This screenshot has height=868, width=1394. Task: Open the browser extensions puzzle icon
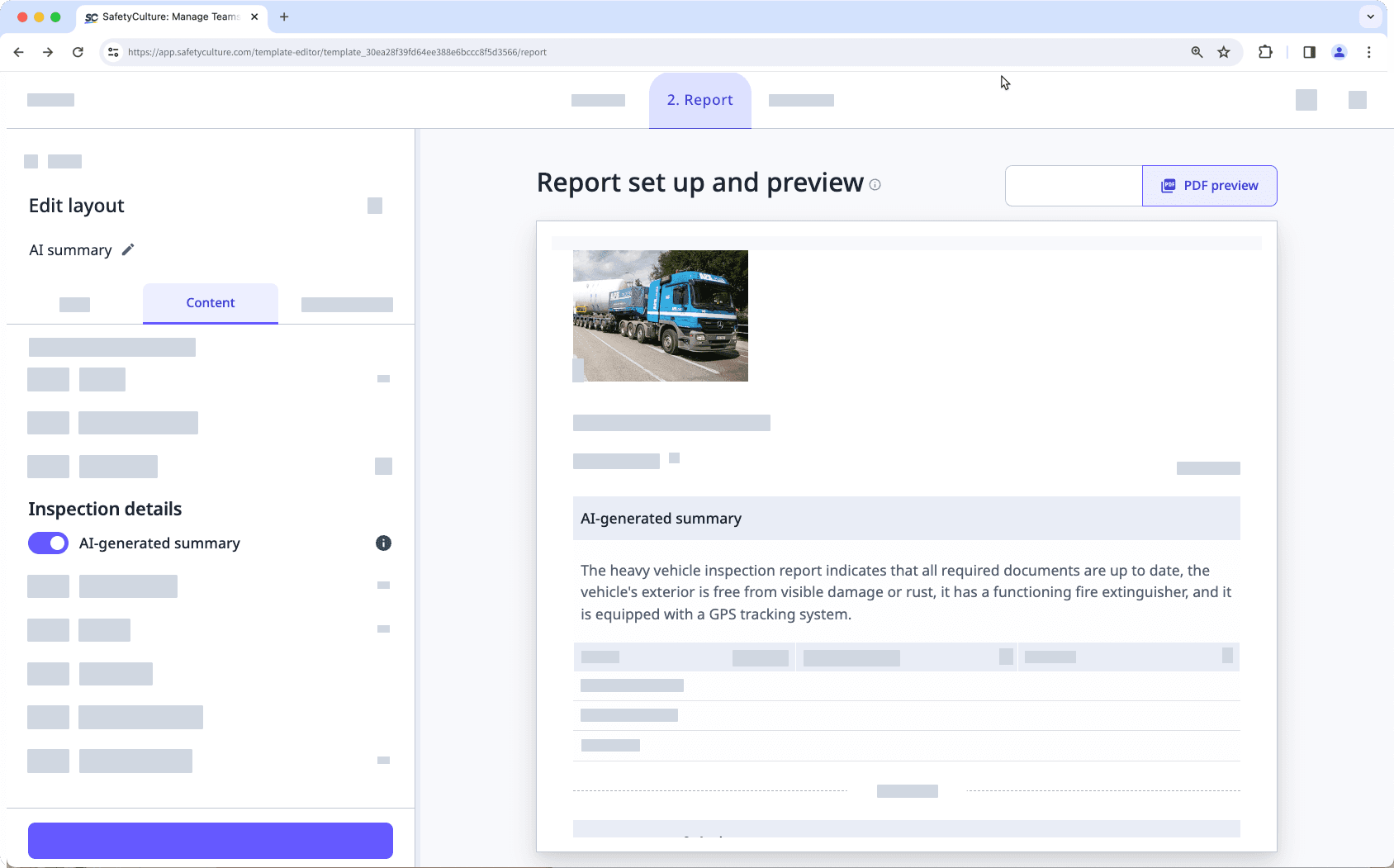[x=1264, y=51]
